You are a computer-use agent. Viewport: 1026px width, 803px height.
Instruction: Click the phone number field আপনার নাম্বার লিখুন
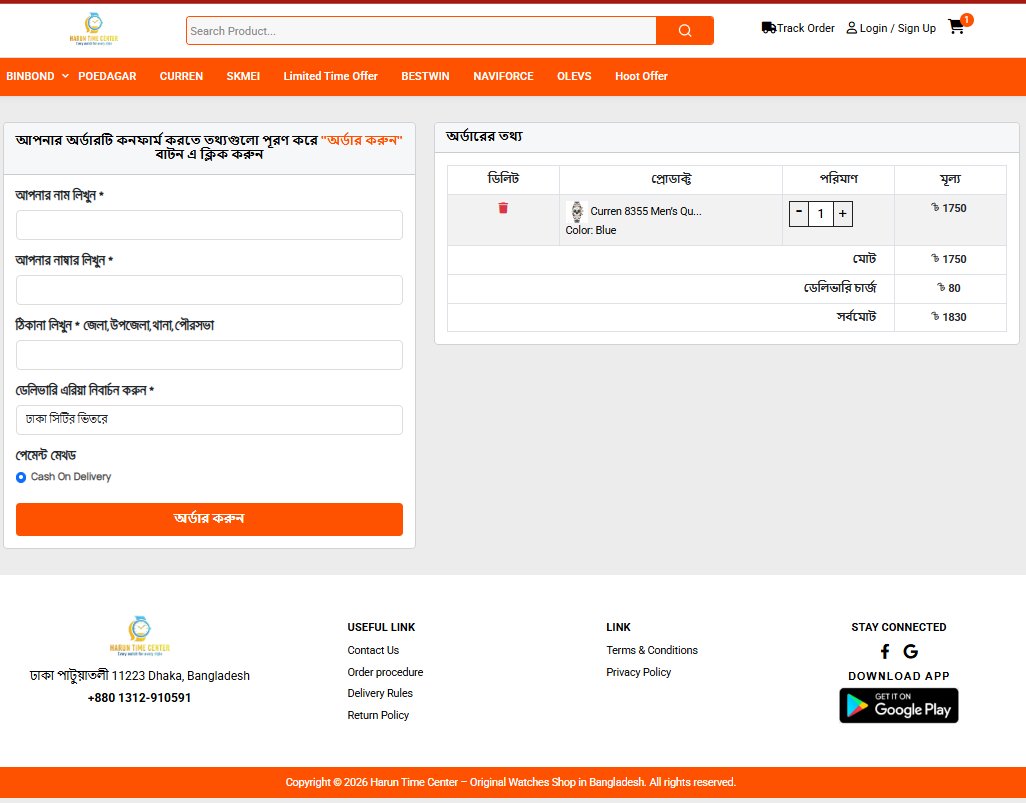(x=209, y=290)
